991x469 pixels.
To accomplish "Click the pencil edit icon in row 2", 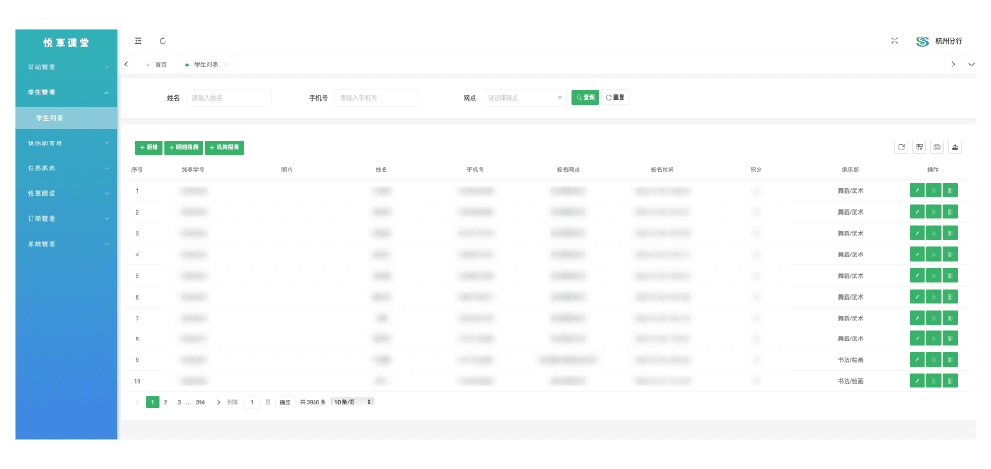I will (x=917, y=212).
